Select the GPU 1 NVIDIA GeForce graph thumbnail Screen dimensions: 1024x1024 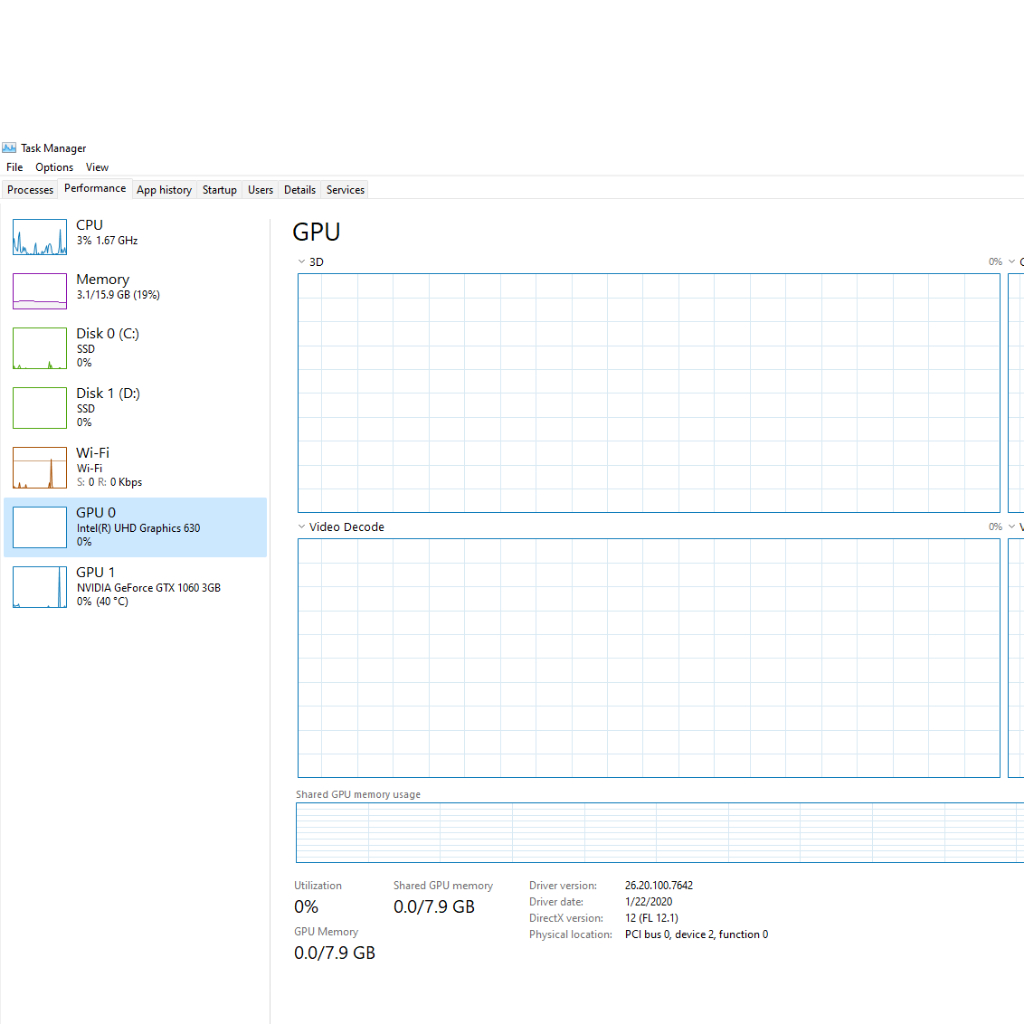pos(39,587)
